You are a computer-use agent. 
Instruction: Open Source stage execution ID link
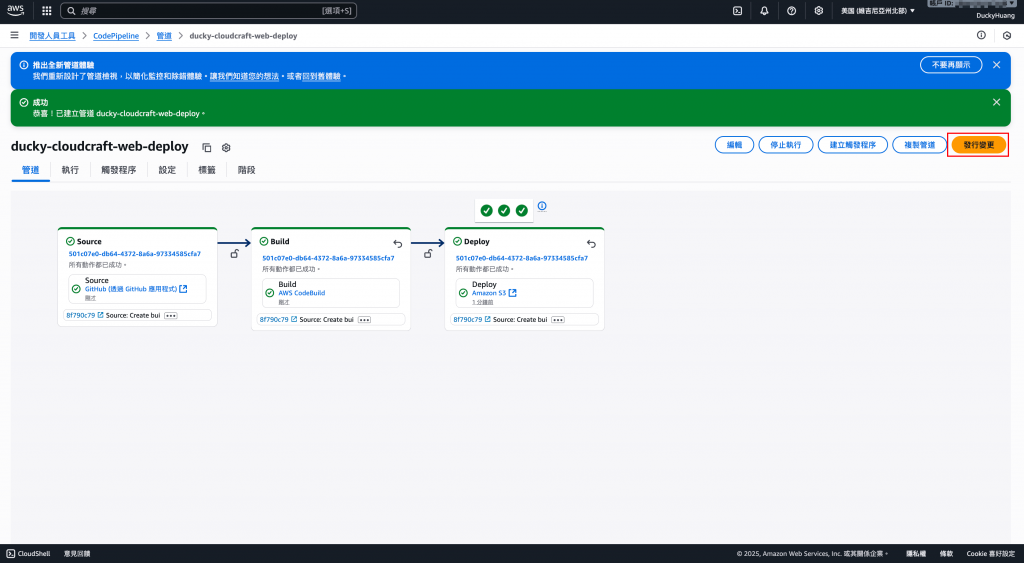click(x=135, y=253)
